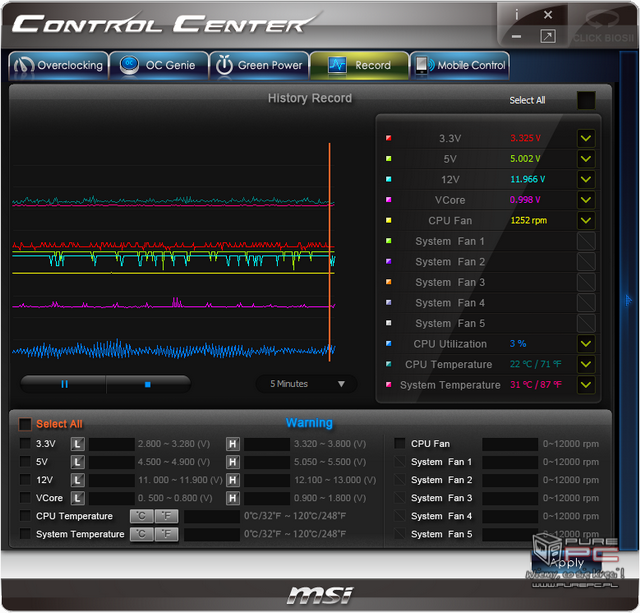Toggle 5V graph display check
640x613 pixels.
click(x=586, y=159)
